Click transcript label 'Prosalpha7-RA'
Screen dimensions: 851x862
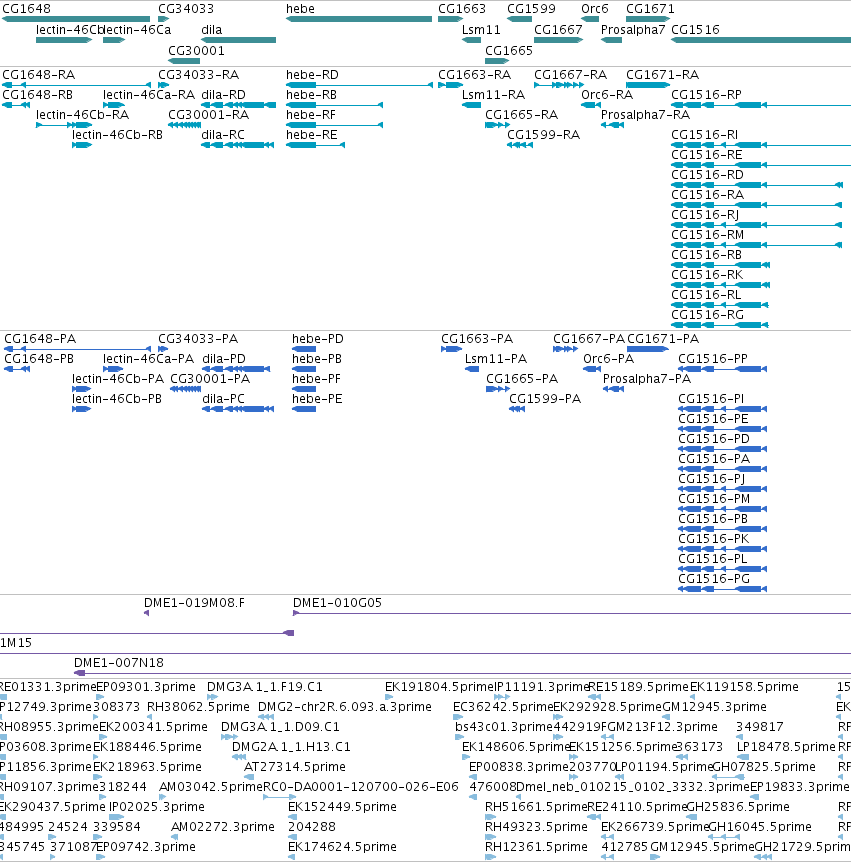pyautogui.click(x=645, y=114)
